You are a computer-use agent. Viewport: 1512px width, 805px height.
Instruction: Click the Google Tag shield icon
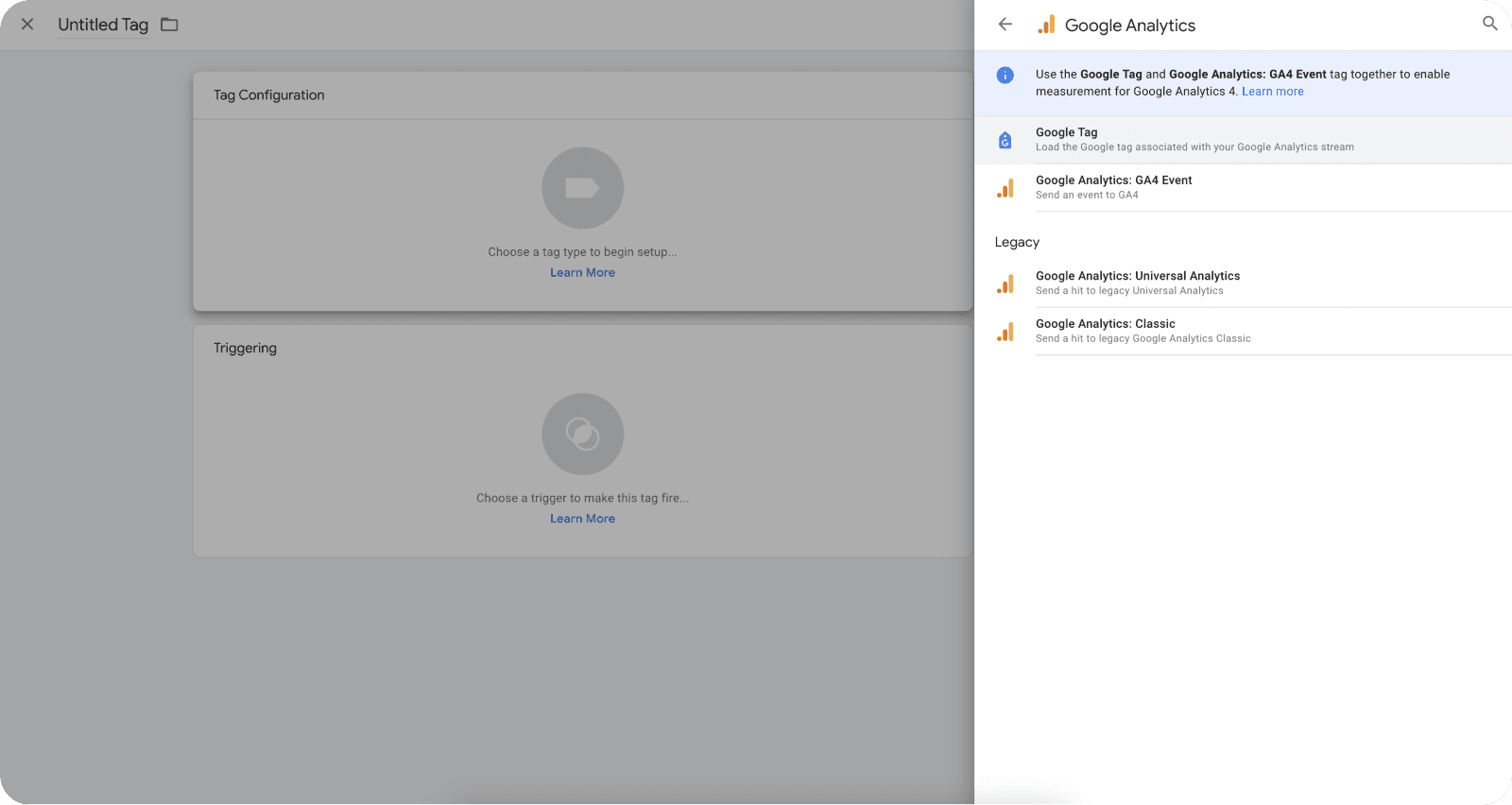point(1005,141)
